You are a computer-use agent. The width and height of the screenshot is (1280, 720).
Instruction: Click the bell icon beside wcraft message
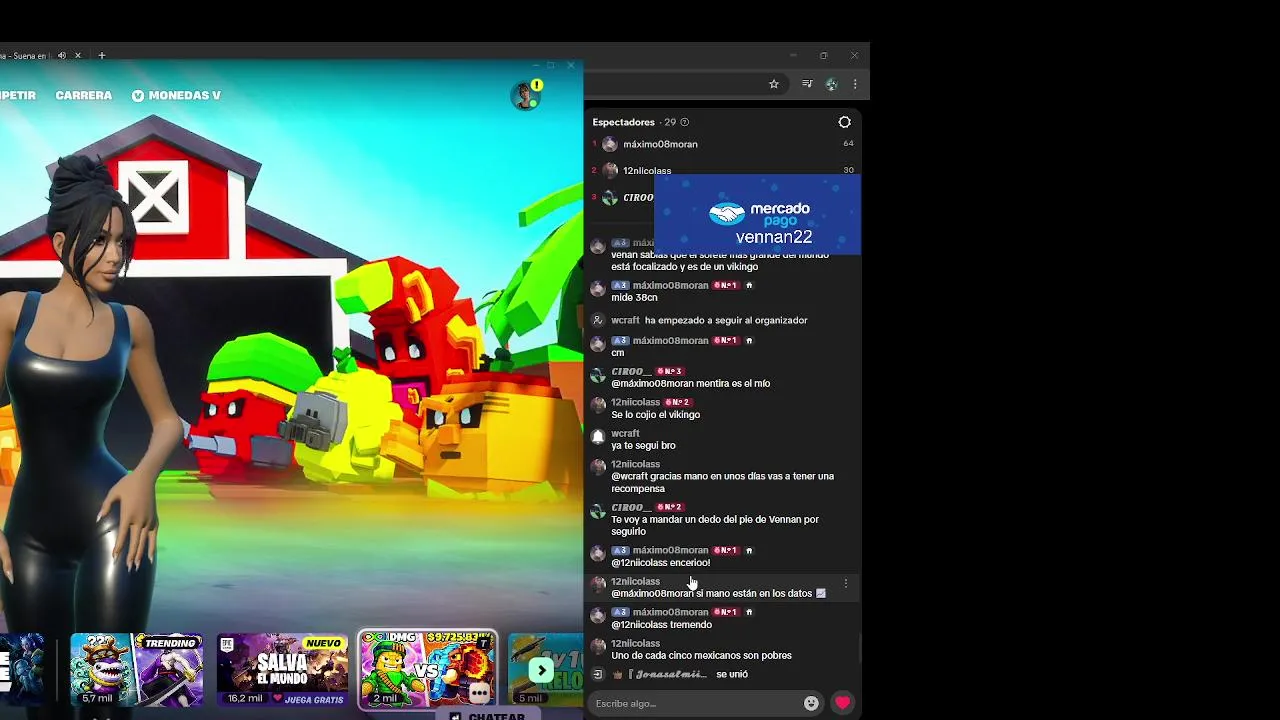pos(598,437)
